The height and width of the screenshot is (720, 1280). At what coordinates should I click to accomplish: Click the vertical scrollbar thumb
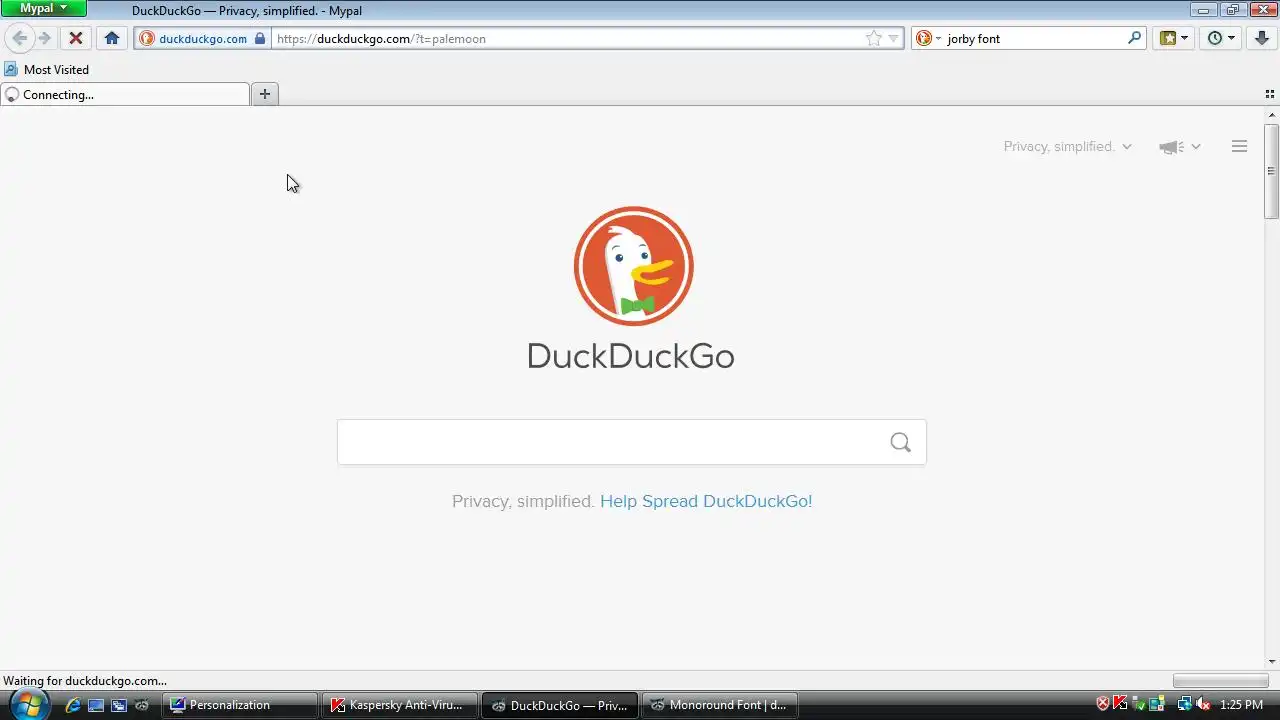1272,171
